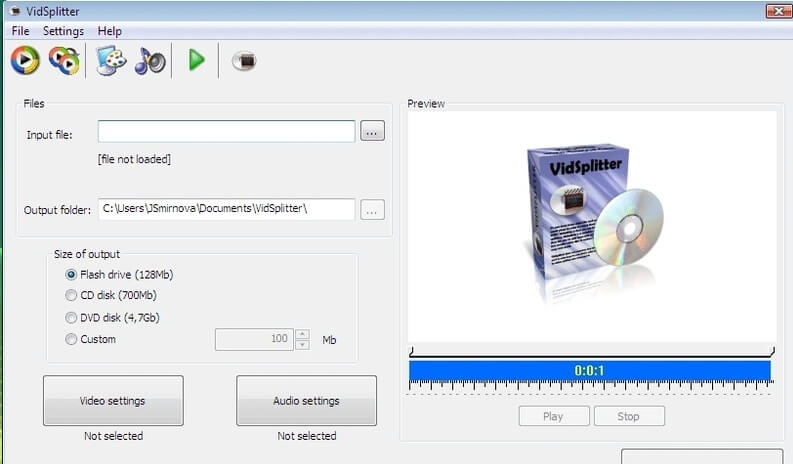Click 'Not selected' text under Audio settings
The image size is (793, 464).
pyautogui.click(x=306, y=436)
